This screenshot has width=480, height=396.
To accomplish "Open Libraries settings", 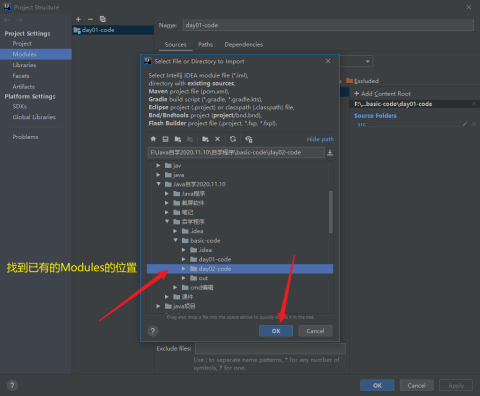I will (x=24, y=65).
